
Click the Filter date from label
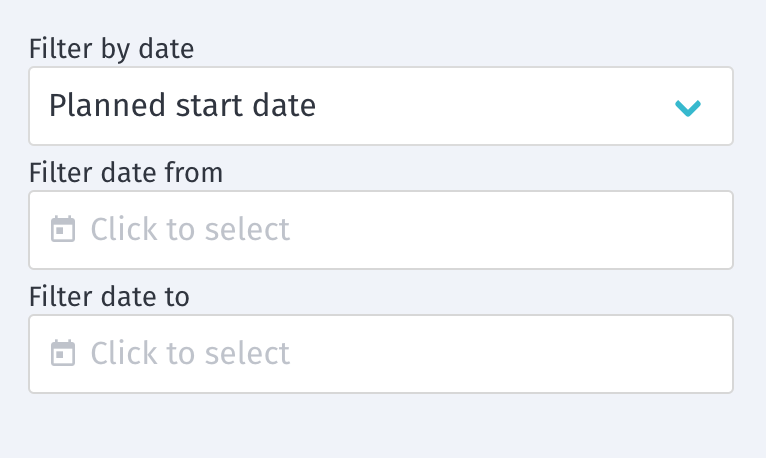coord(126,172)
